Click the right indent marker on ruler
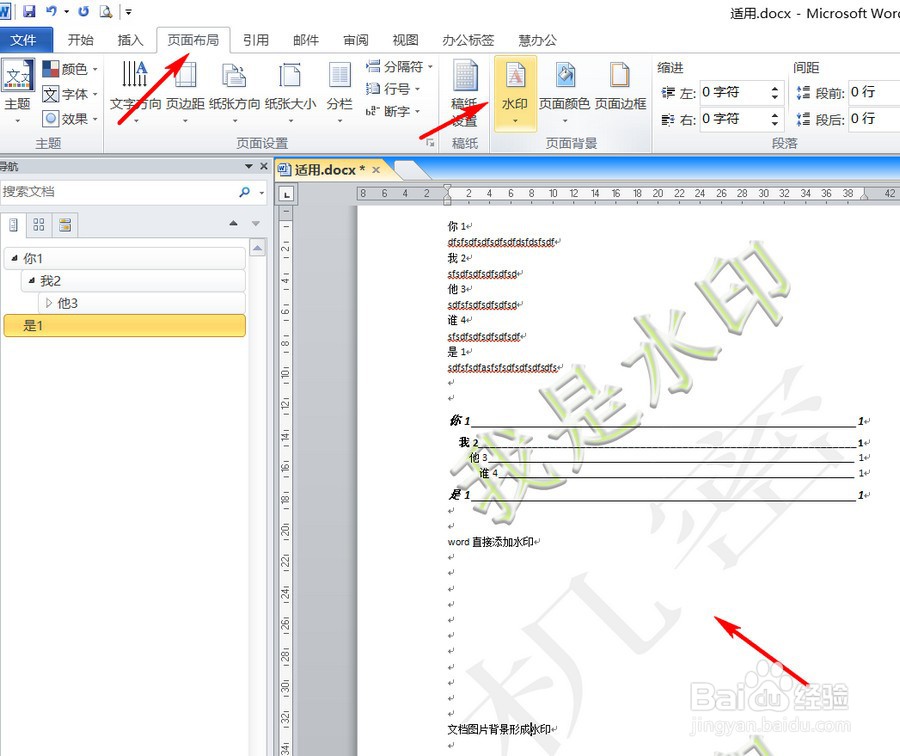 coord(864,196)
